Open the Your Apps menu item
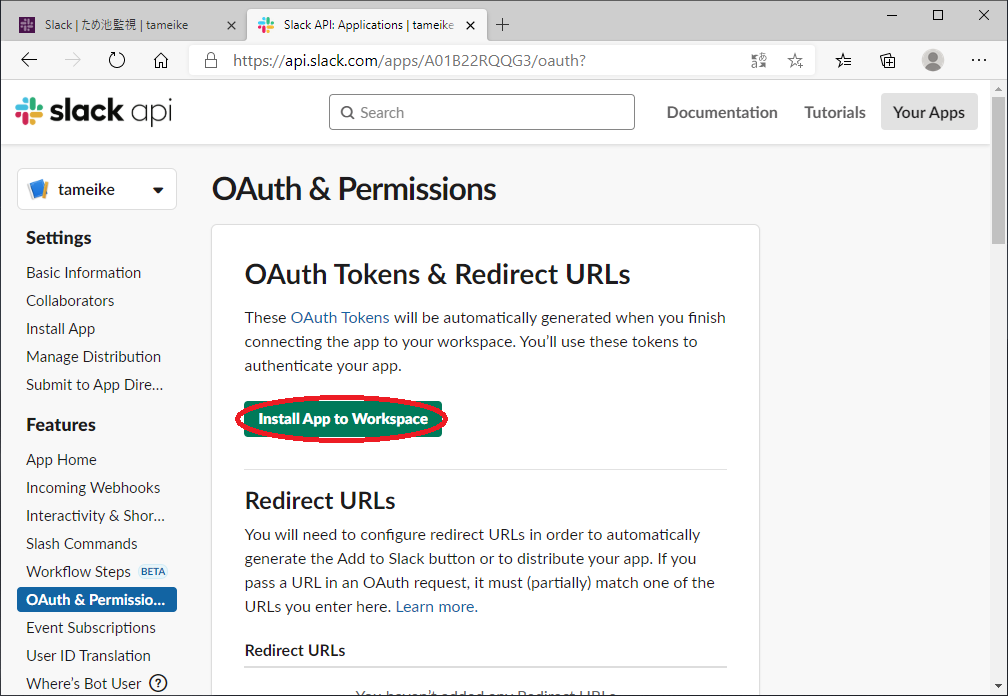The image size is (1008, 696). (928, 112)
